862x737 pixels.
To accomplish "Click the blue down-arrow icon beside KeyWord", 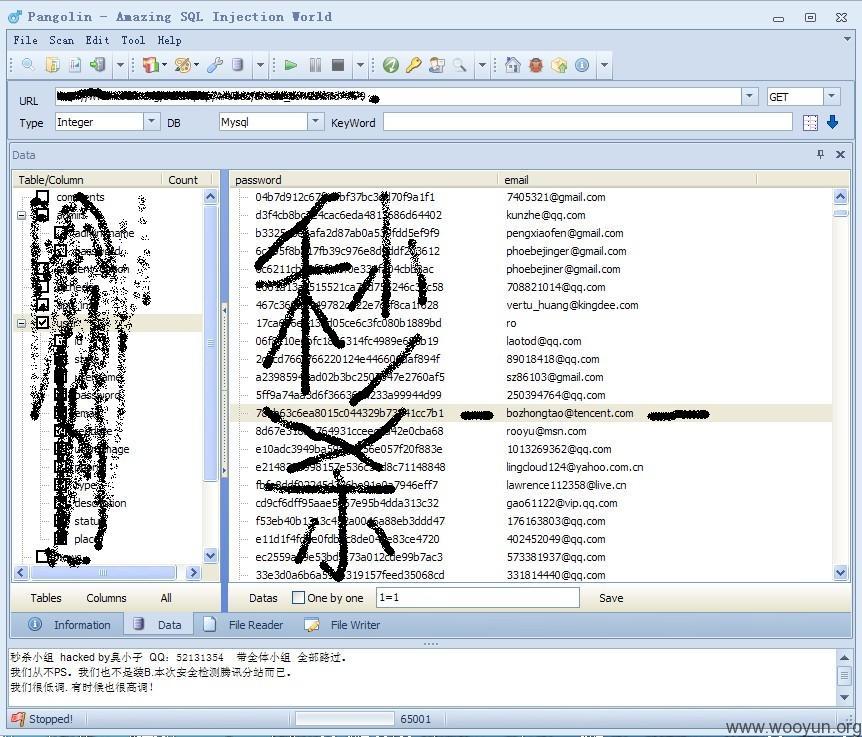I will (832, 122).
